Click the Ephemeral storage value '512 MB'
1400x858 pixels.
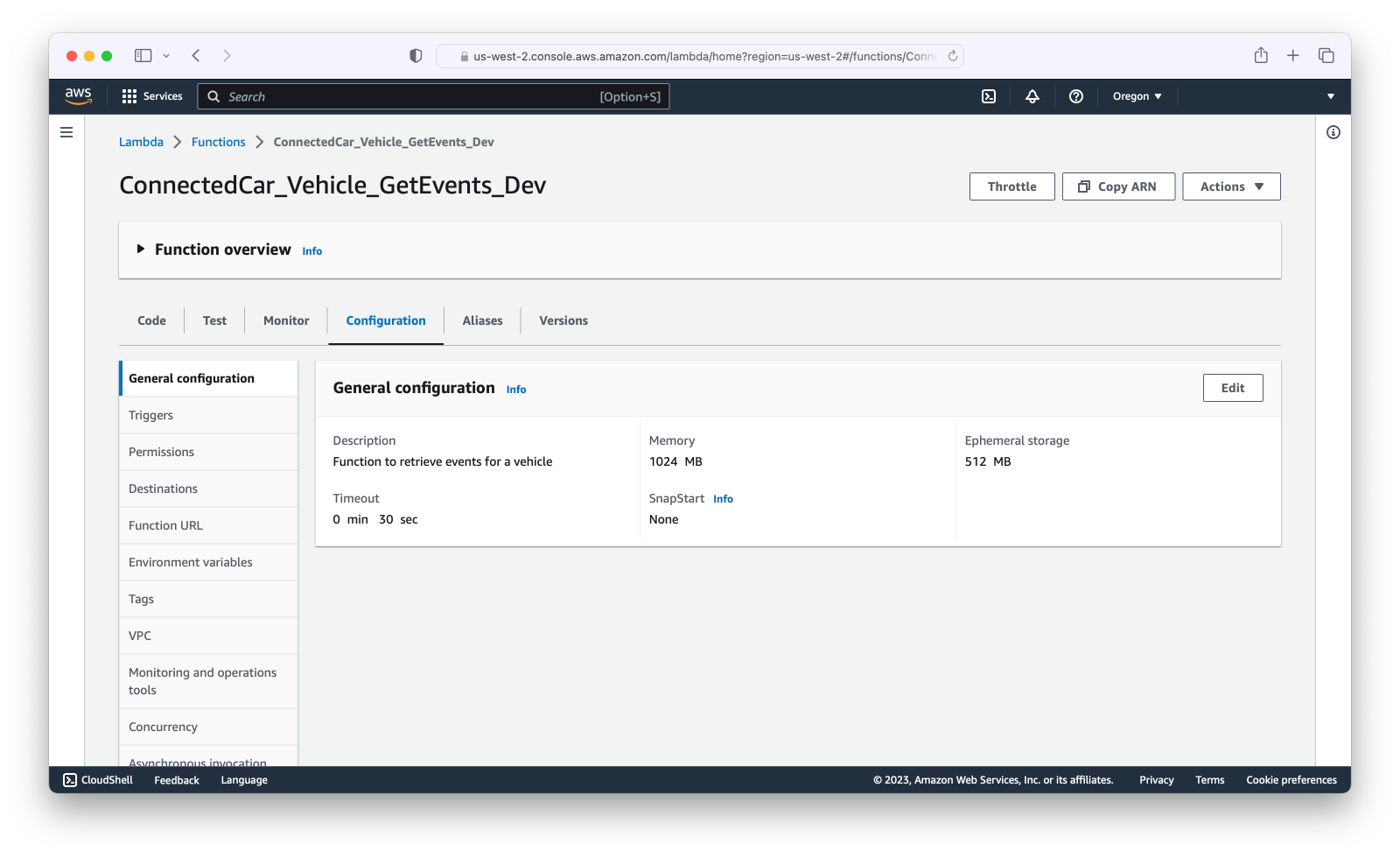coord(988,461)
